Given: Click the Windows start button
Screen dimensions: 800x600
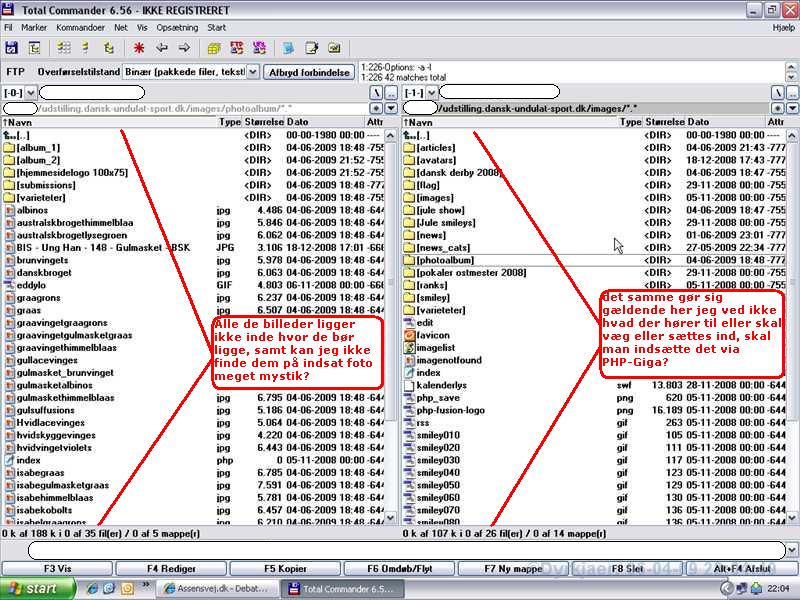Looking at the screenshot, I should pos(38,589).
